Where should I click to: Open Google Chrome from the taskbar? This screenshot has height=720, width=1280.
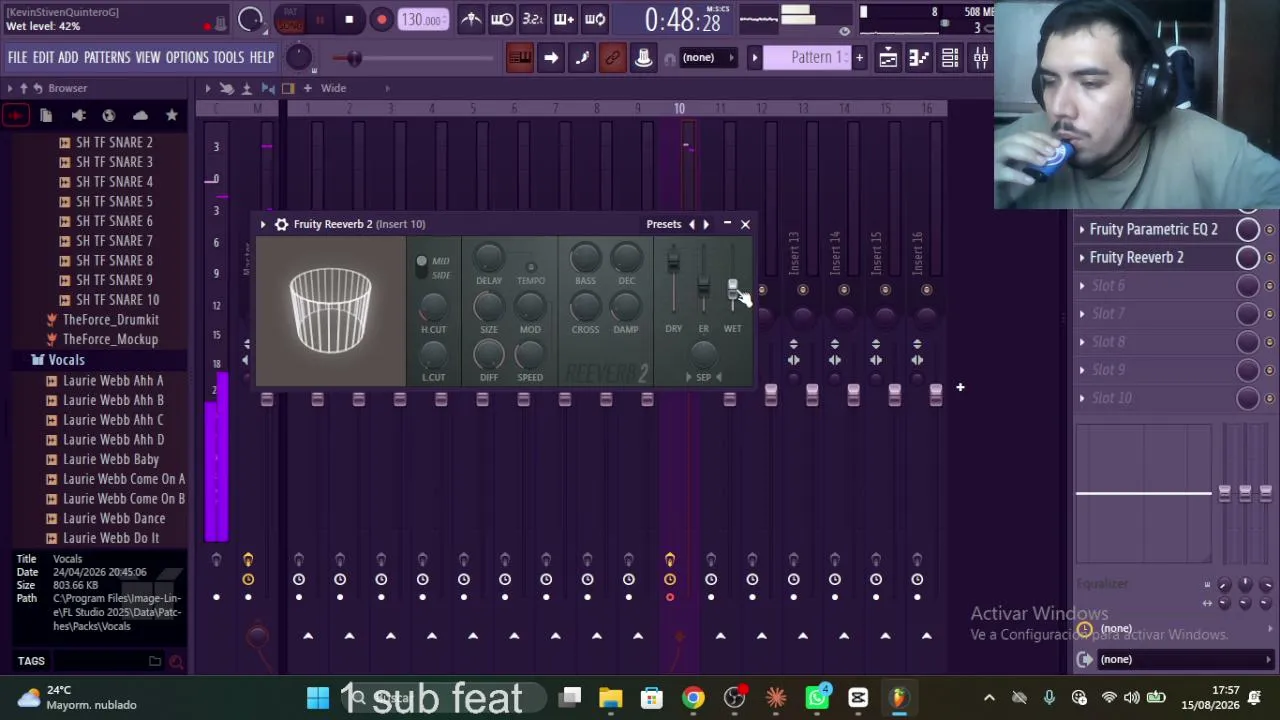tap(693, 698)
